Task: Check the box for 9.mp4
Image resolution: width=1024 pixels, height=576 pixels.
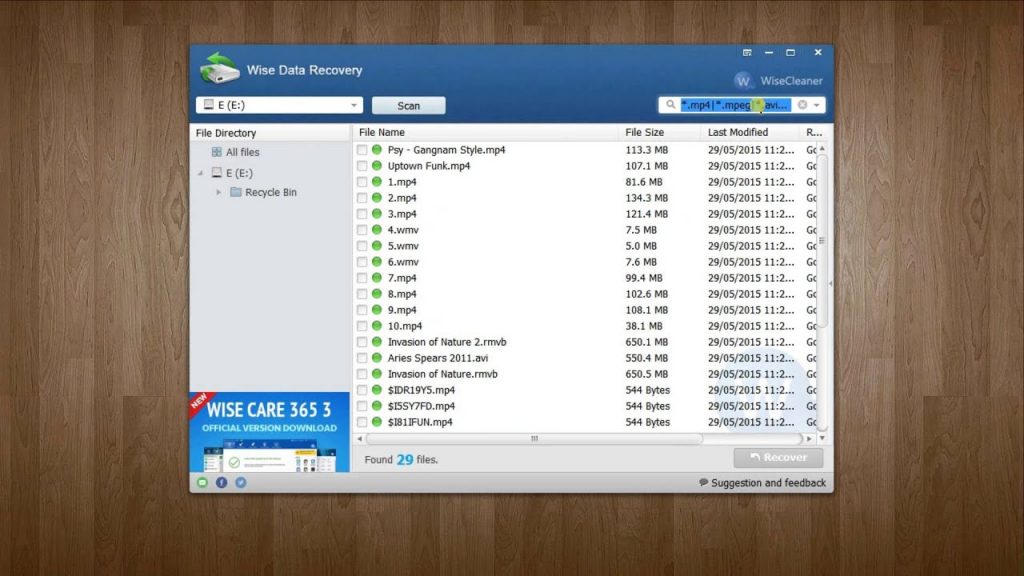Action: click(x=362, y=310)
